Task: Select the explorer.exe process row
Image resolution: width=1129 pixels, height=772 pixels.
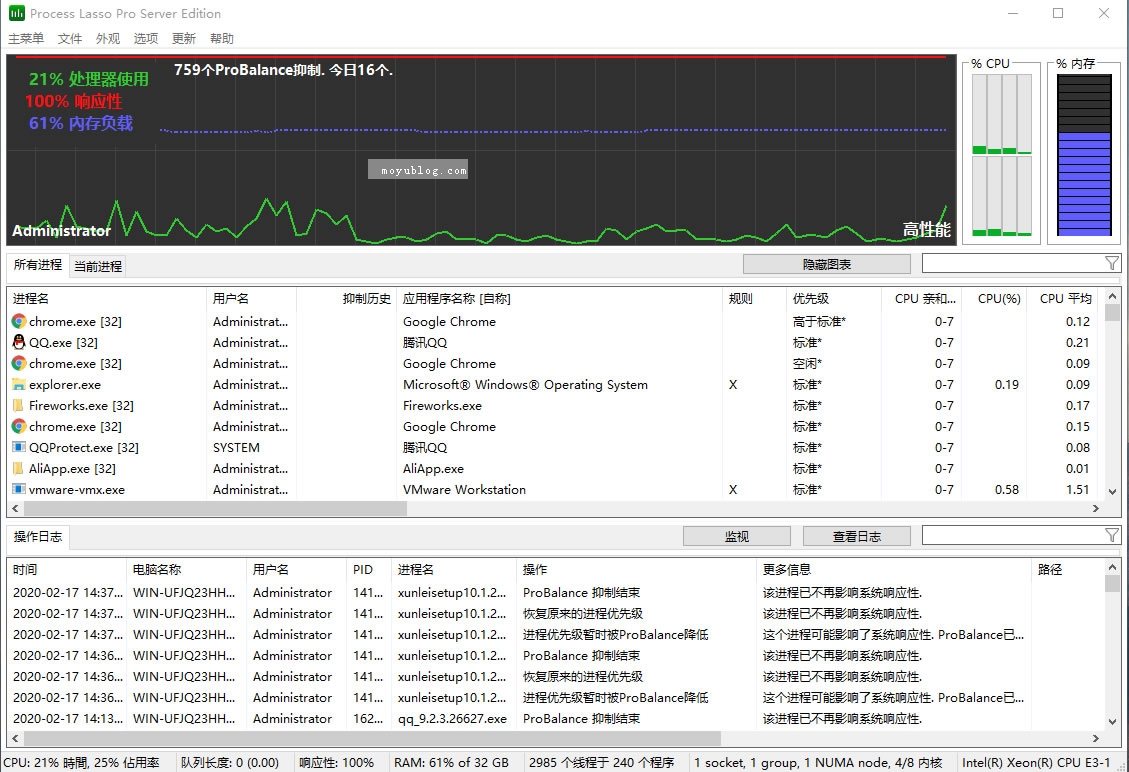Action: (x=555, y=385)
